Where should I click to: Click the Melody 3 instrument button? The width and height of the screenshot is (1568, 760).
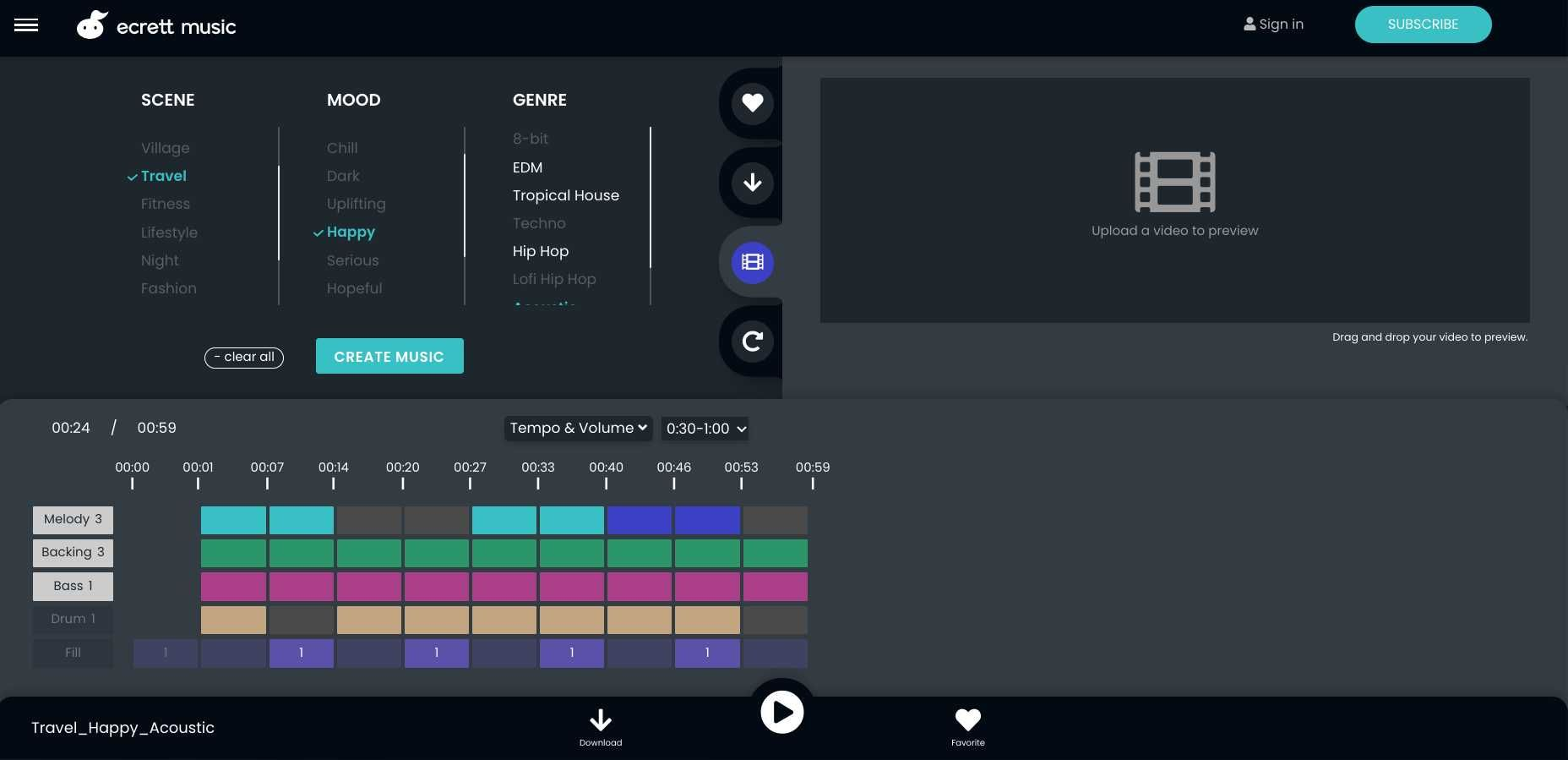[73, 520]
